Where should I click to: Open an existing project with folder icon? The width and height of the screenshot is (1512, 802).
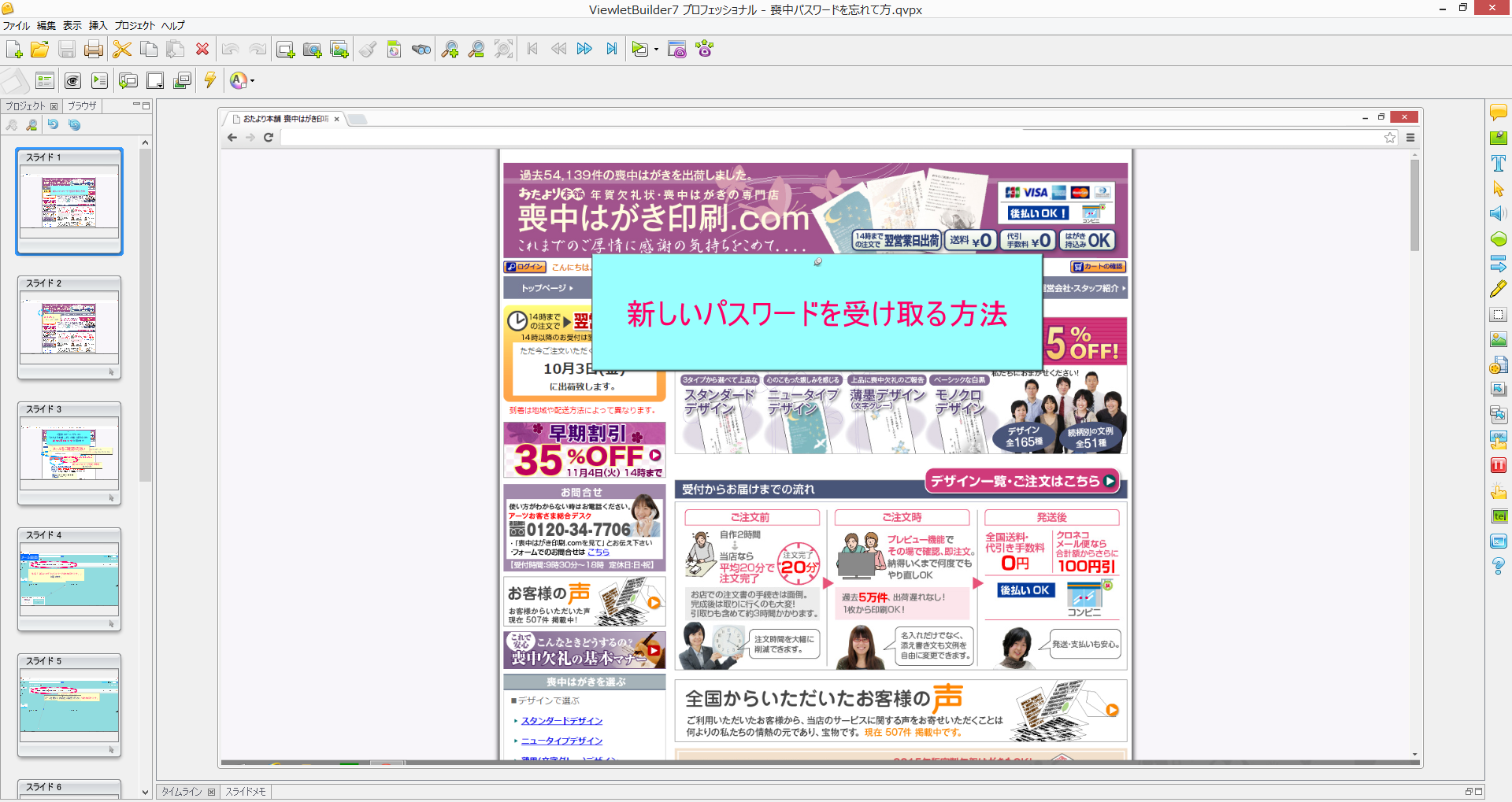(40, 50)
